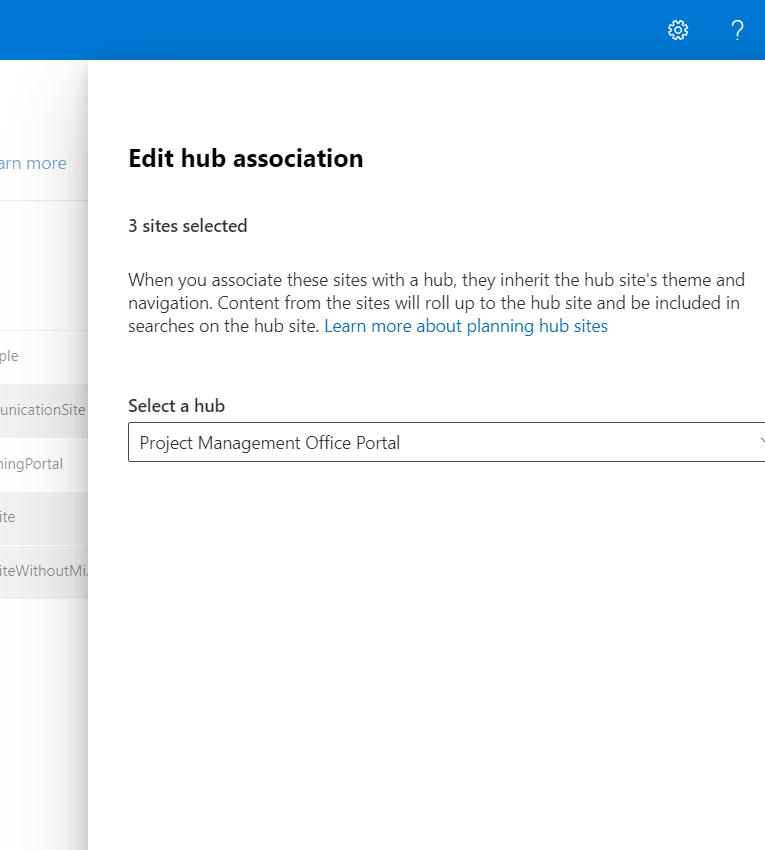Screen dimensions: 765x850
Task: Open the Settings gear icon
Action: [x=678, y=30]
